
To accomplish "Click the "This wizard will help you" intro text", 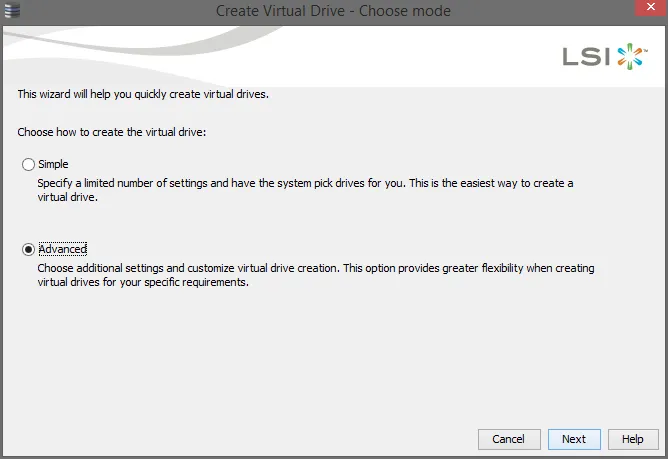I will coord(143,95).
